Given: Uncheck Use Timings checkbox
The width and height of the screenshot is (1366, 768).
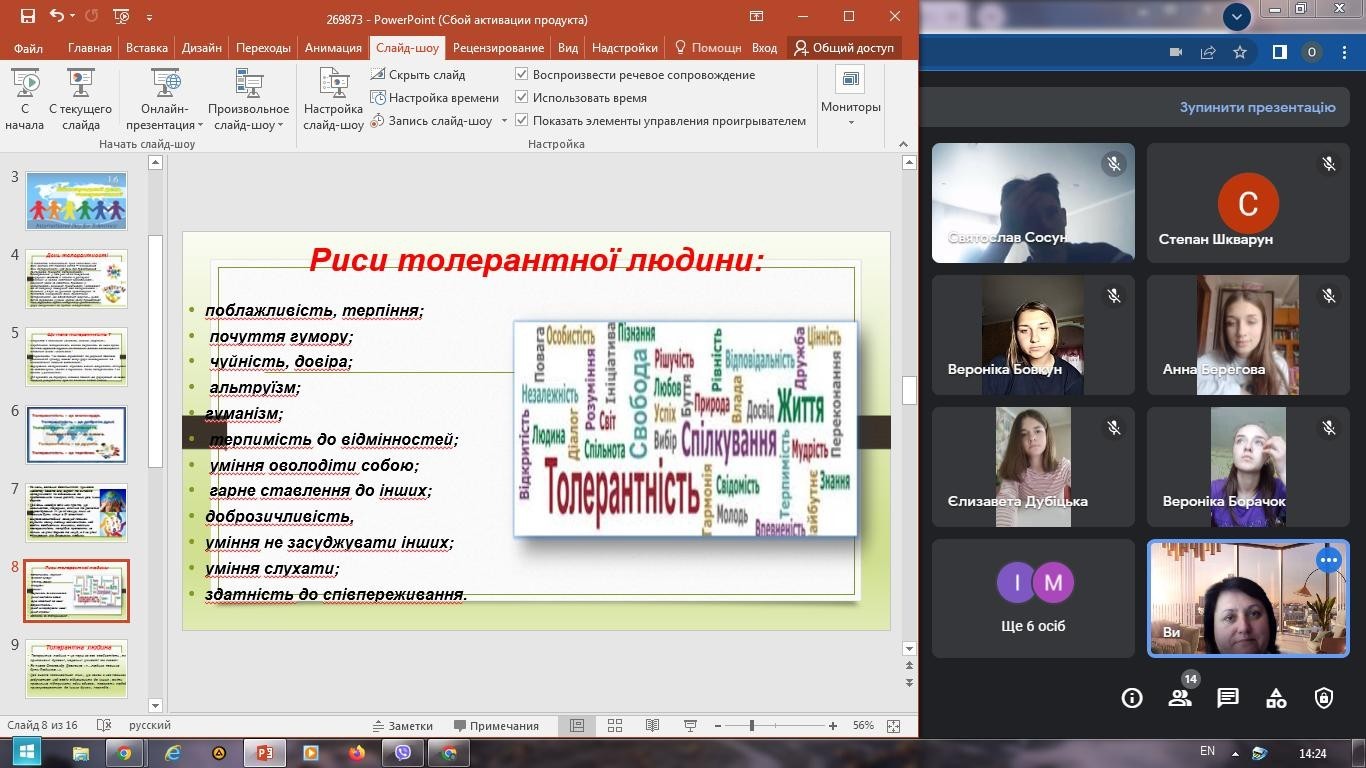Looking at the screenshot, I should tap(521, 98).
